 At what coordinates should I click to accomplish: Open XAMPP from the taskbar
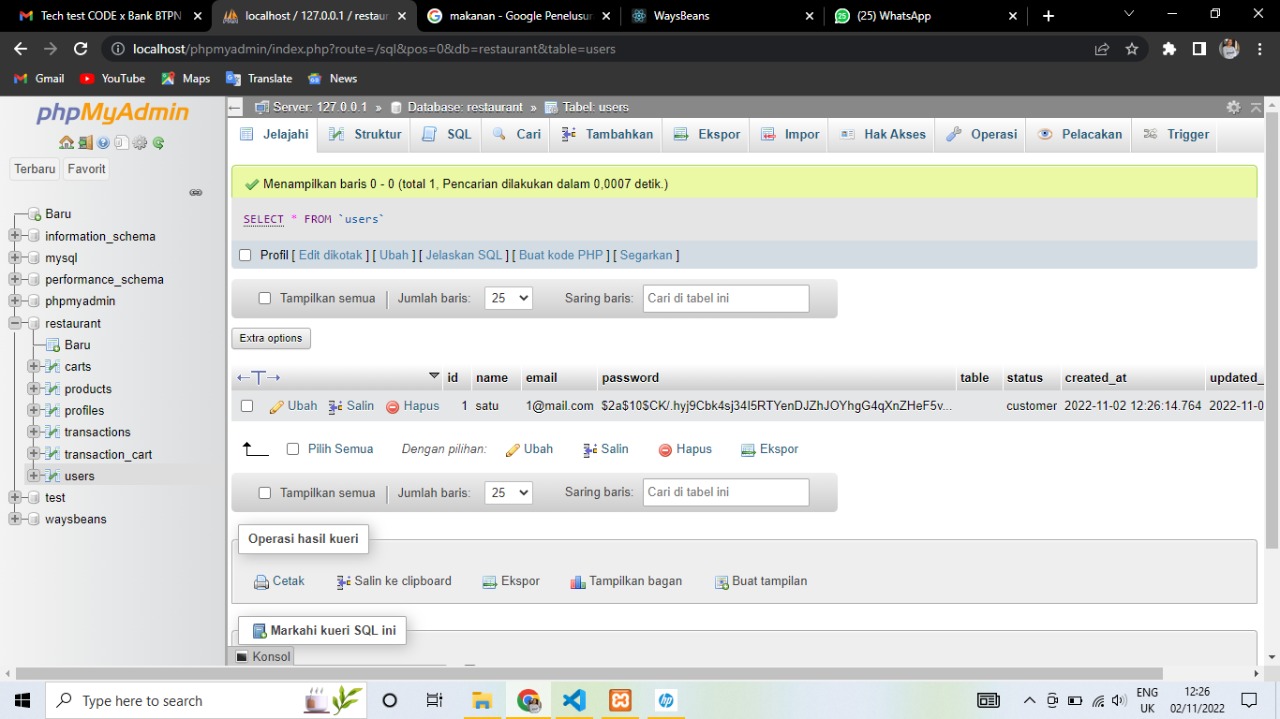click(x=620, y=700)
